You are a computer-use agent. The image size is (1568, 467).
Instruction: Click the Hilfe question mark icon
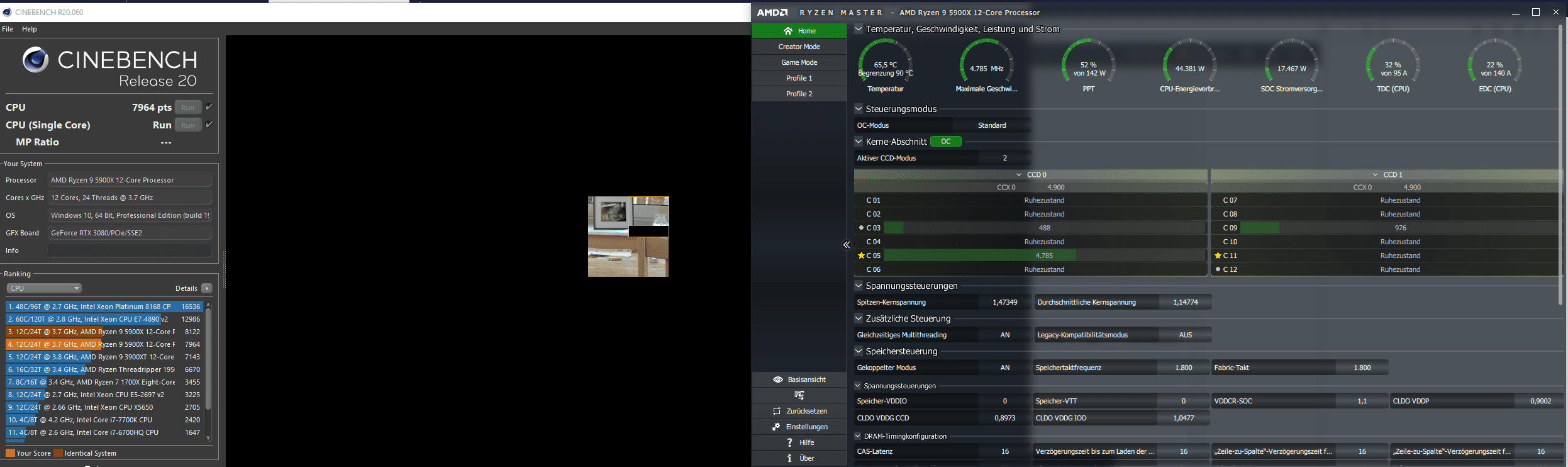coord(789,442)
